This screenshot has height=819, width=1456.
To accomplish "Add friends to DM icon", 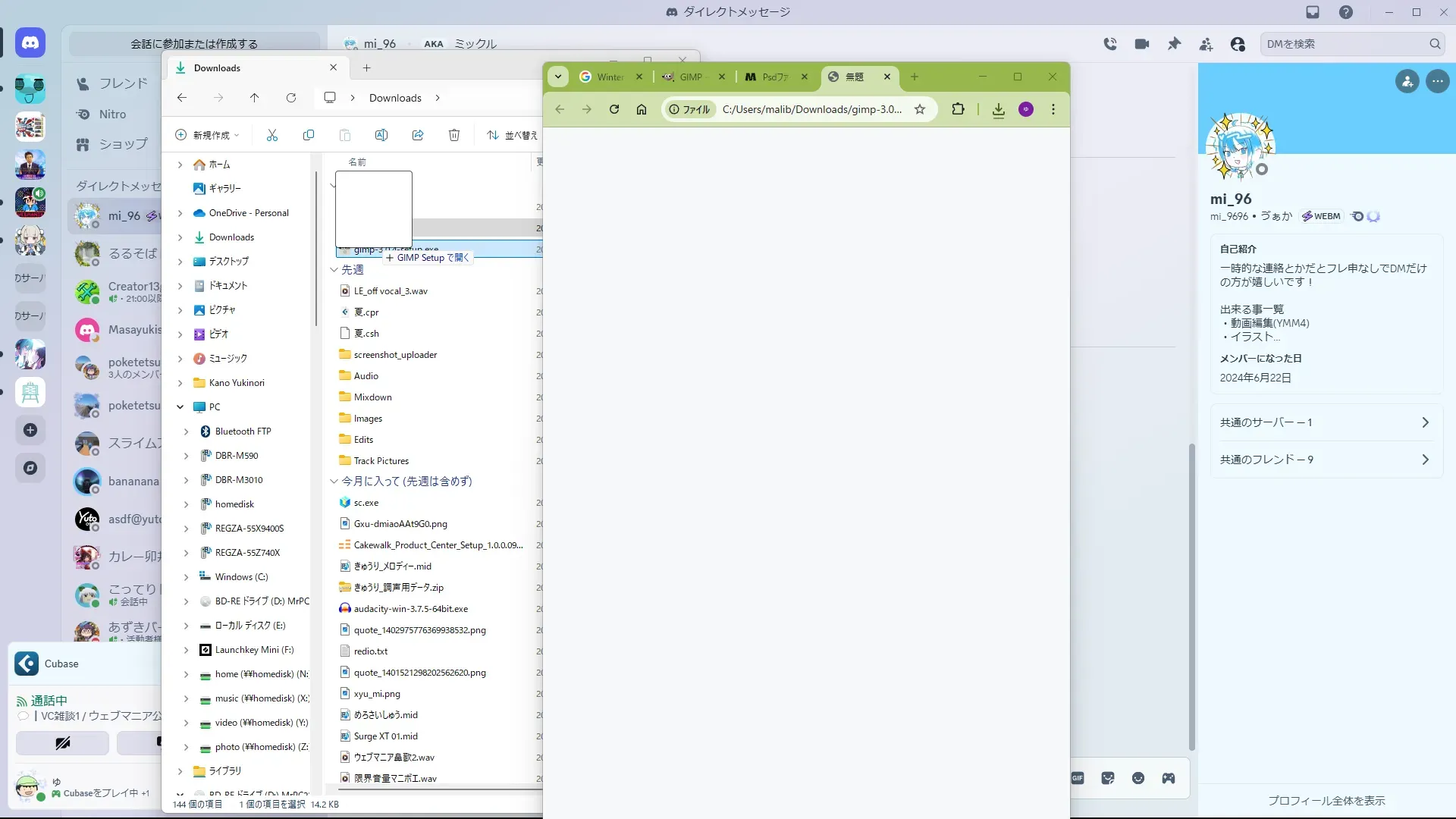I will click(x=1206, y=44).
